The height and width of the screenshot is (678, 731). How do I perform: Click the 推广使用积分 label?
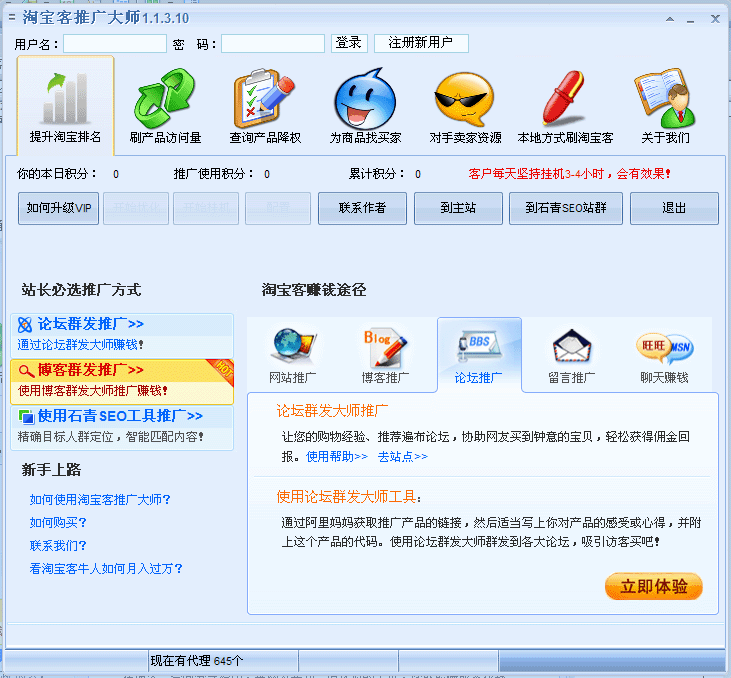pos(214,174)
